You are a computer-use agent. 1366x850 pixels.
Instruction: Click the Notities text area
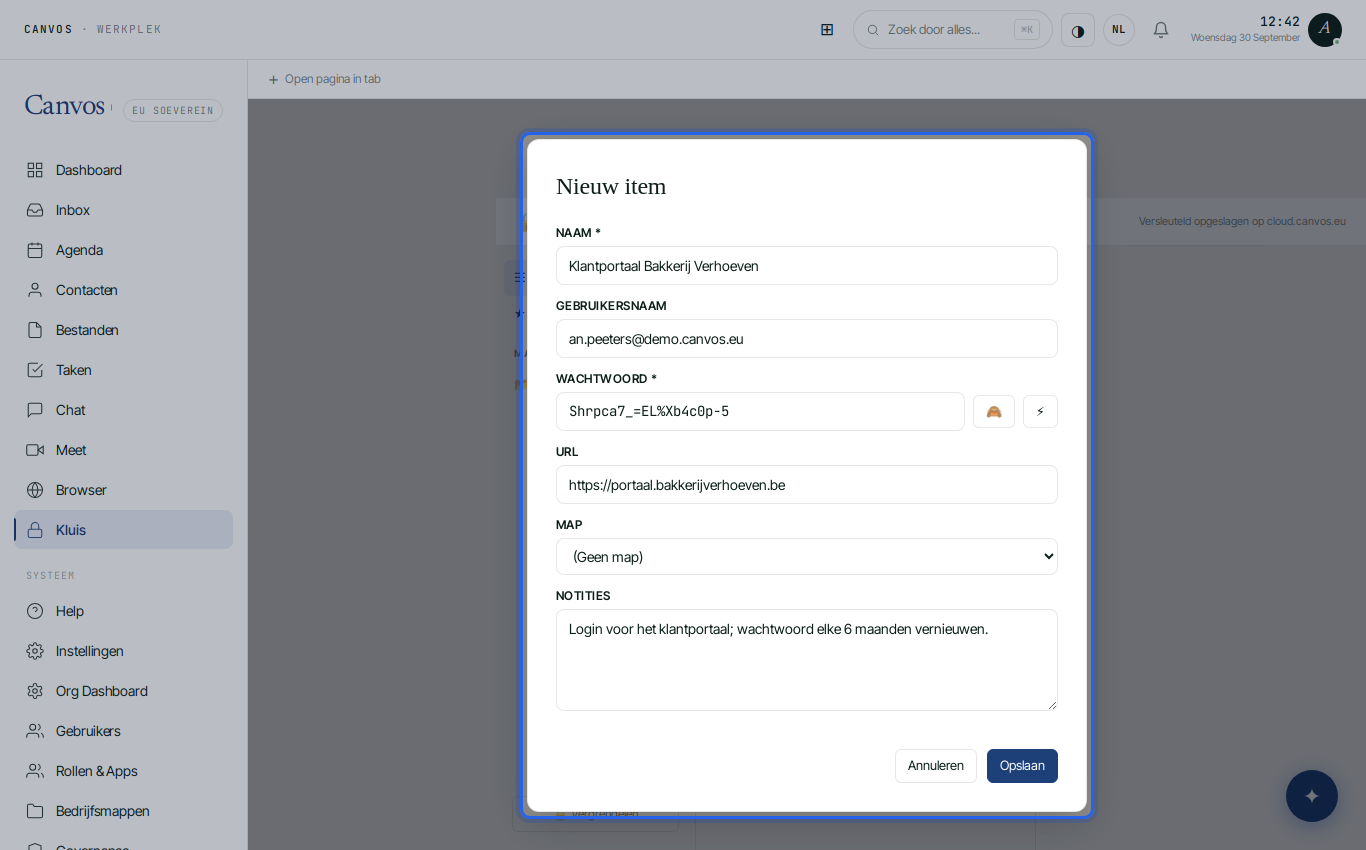[x=807, y=660]
